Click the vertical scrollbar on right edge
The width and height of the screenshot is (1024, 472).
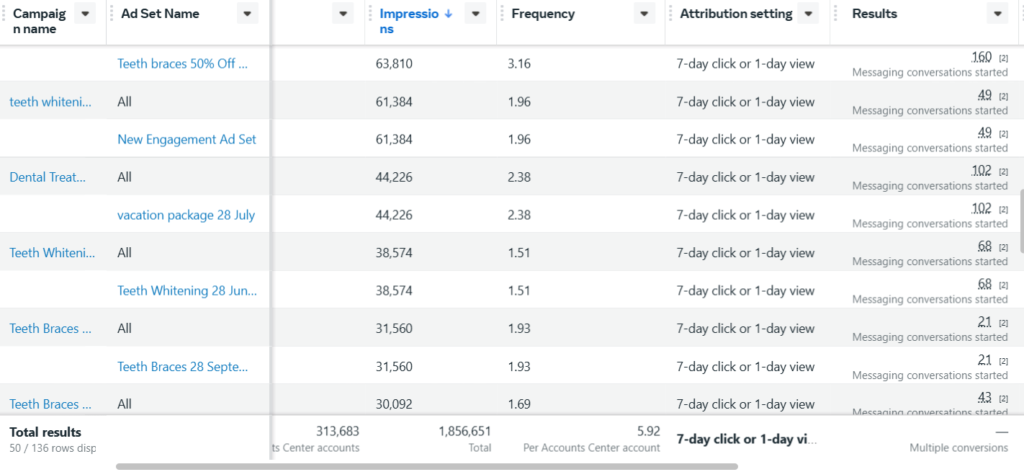pyautogui.click(x=1020, y=220)
